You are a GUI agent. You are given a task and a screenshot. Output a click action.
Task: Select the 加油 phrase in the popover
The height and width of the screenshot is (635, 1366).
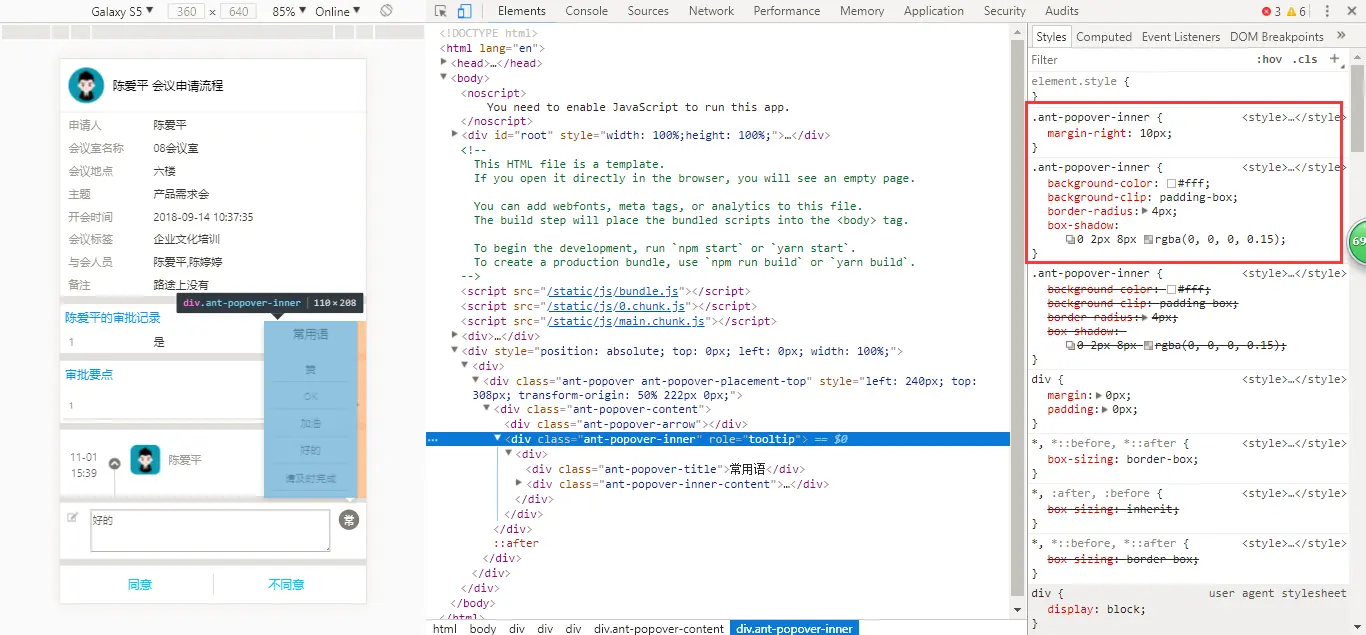[x=311, y=423]
